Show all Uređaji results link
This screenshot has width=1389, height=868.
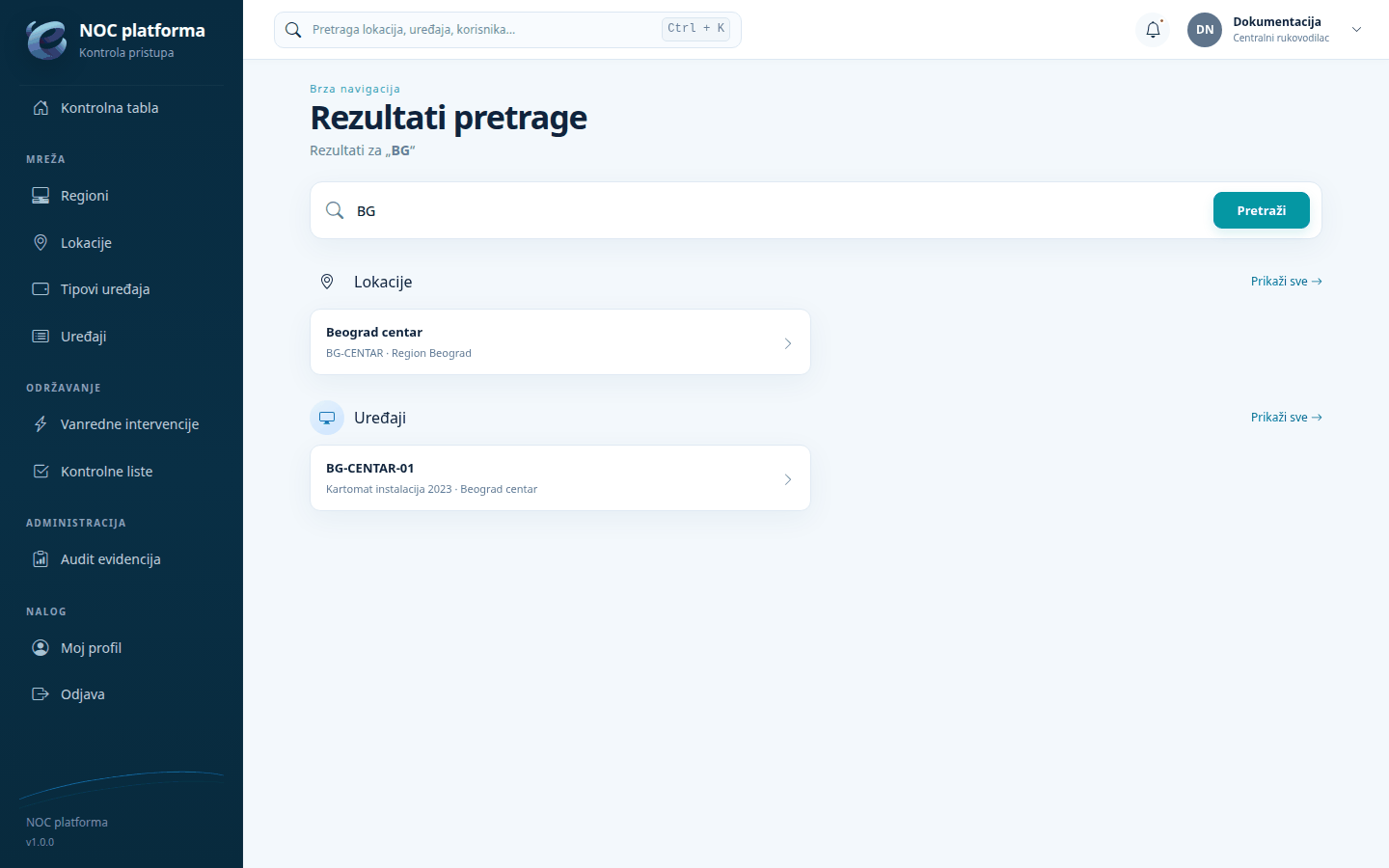(x=1286, y=418)
